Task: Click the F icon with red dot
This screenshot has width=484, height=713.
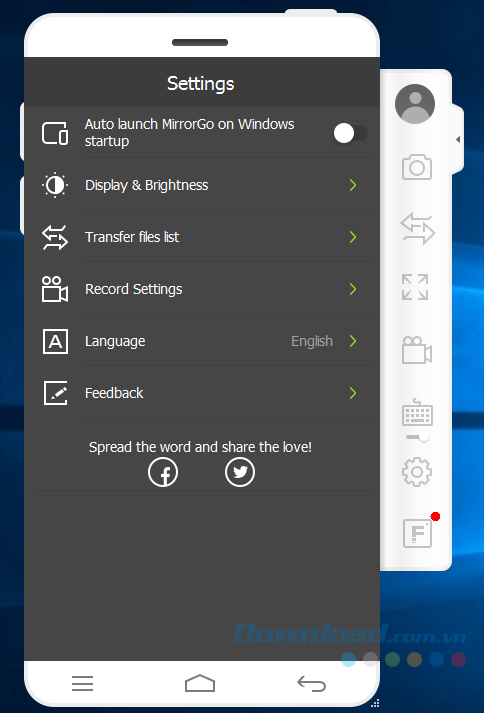Action: tap(417, 534)
